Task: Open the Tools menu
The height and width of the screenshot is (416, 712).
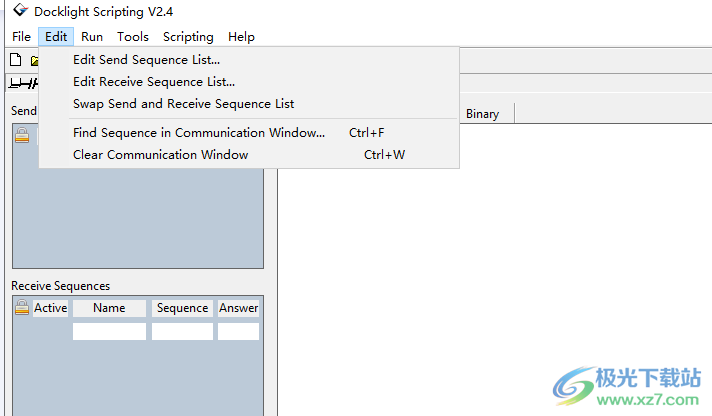Action: click(x=133, y=36)
